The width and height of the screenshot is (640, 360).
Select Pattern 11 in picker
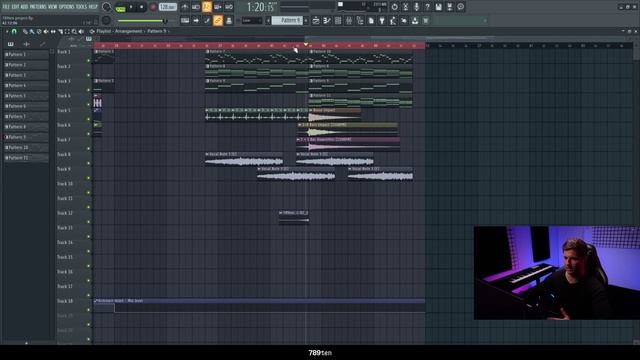(26, 158)
